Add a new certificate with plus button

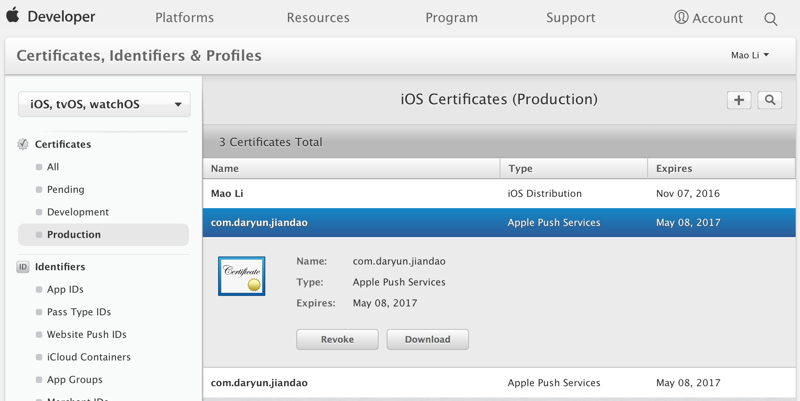739,100
